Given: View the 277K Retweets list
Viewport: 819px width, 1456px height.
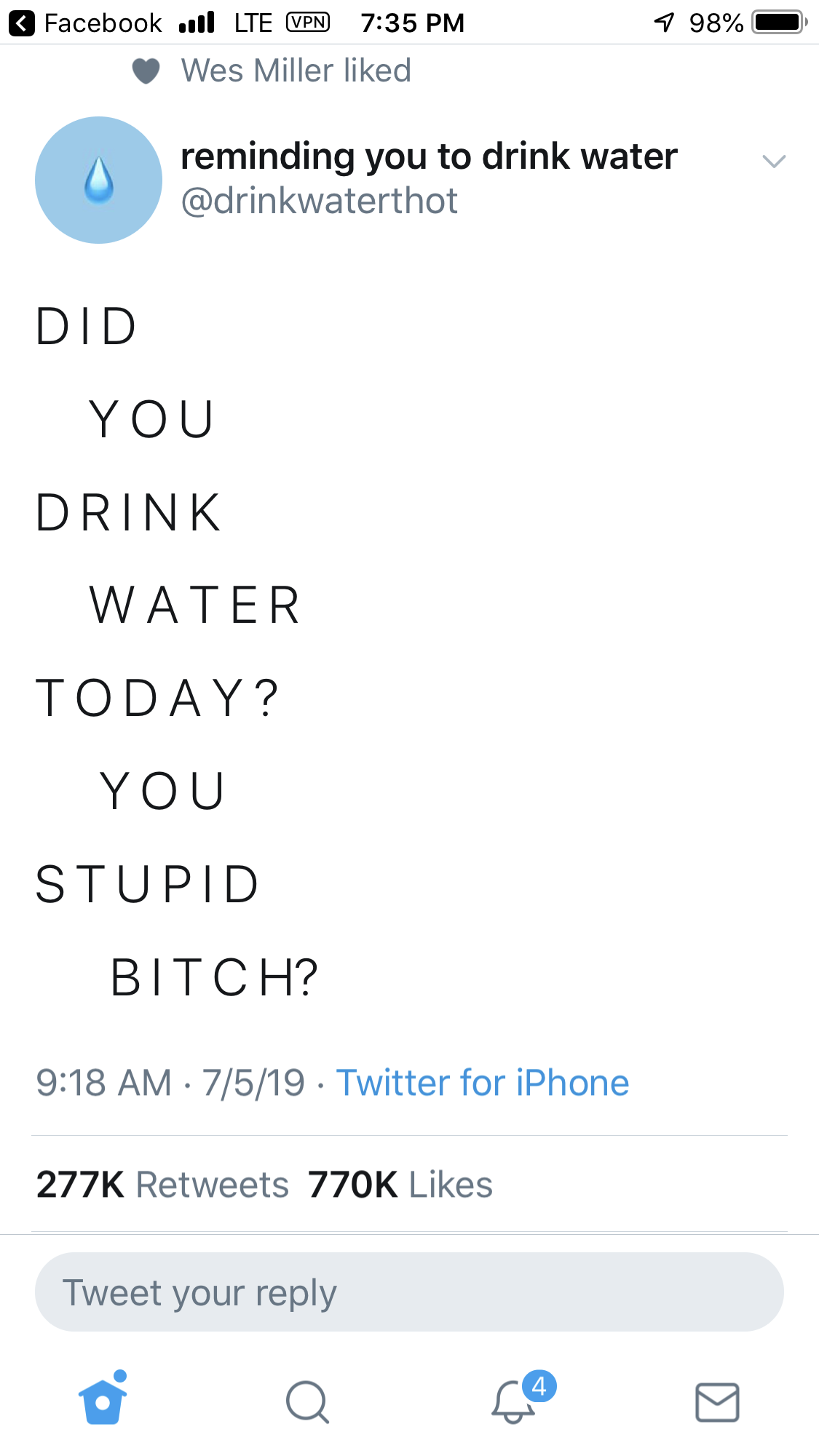Looking at the screenshot, I should tap(162, 1185).
